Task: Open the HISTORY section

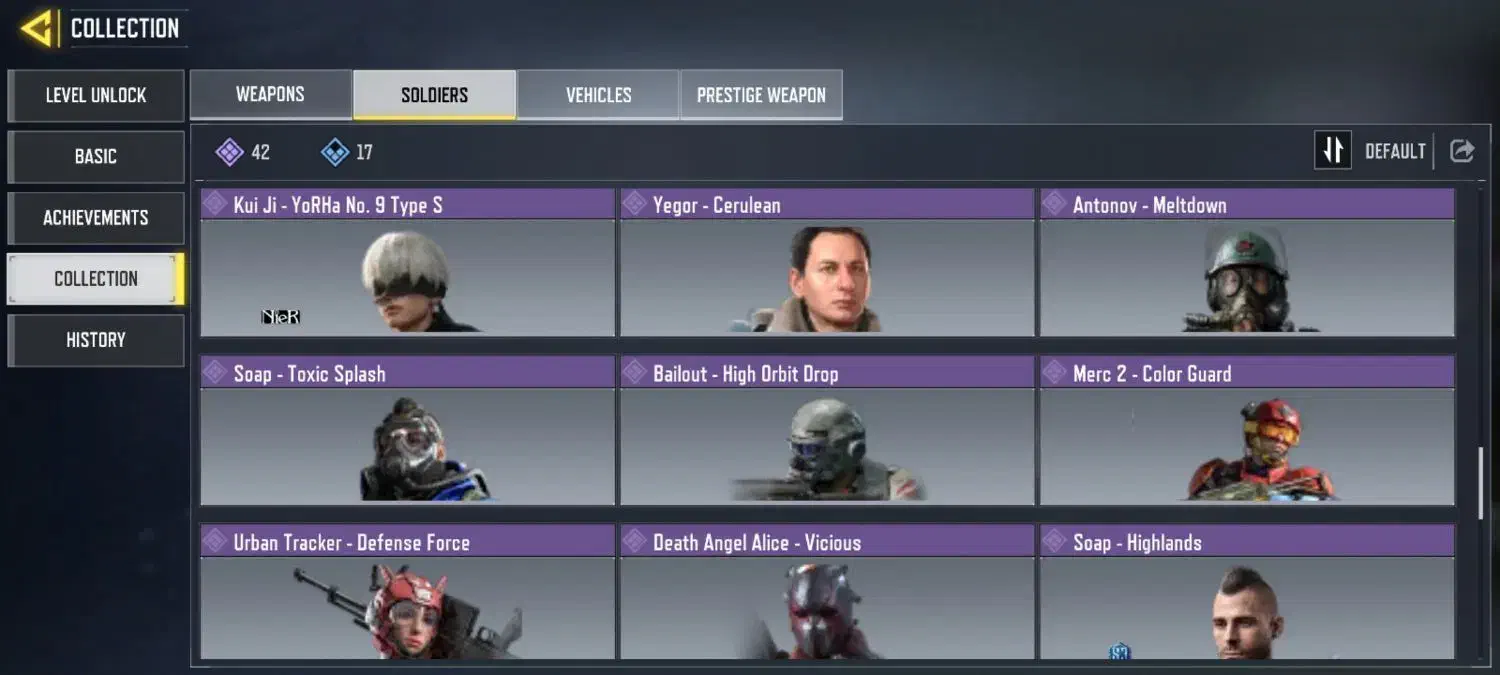Action: coord(96,340)
